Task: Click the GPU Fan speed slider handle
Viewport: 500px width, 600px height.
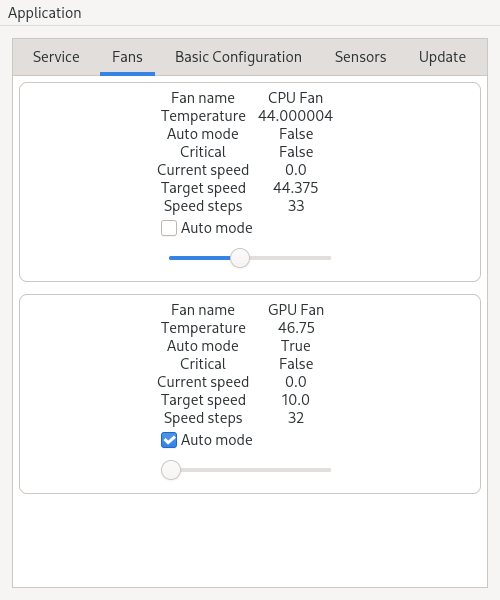Action: click(x=171, y=470)
